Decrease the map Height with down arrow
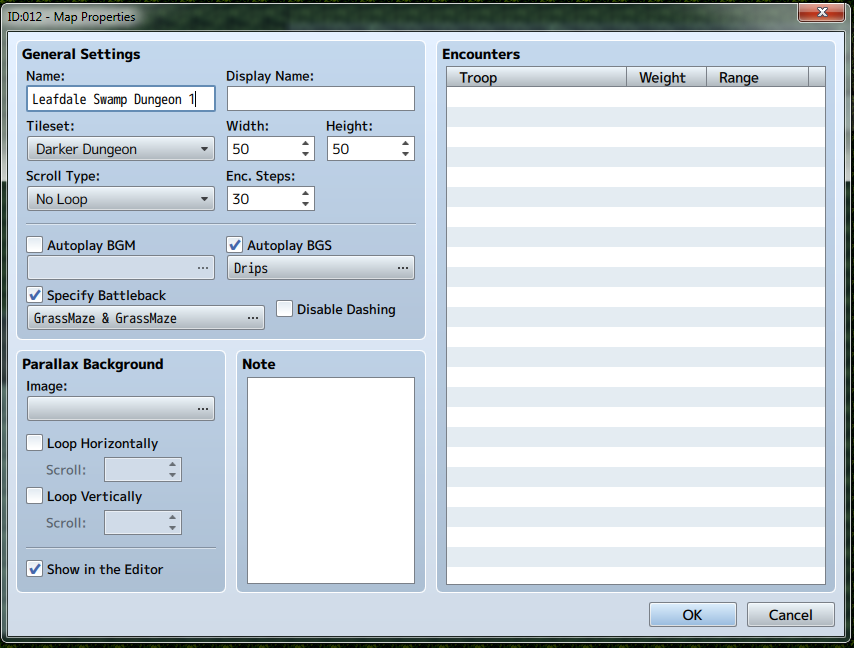The image size is (854, 648). [x=405, y=154]
